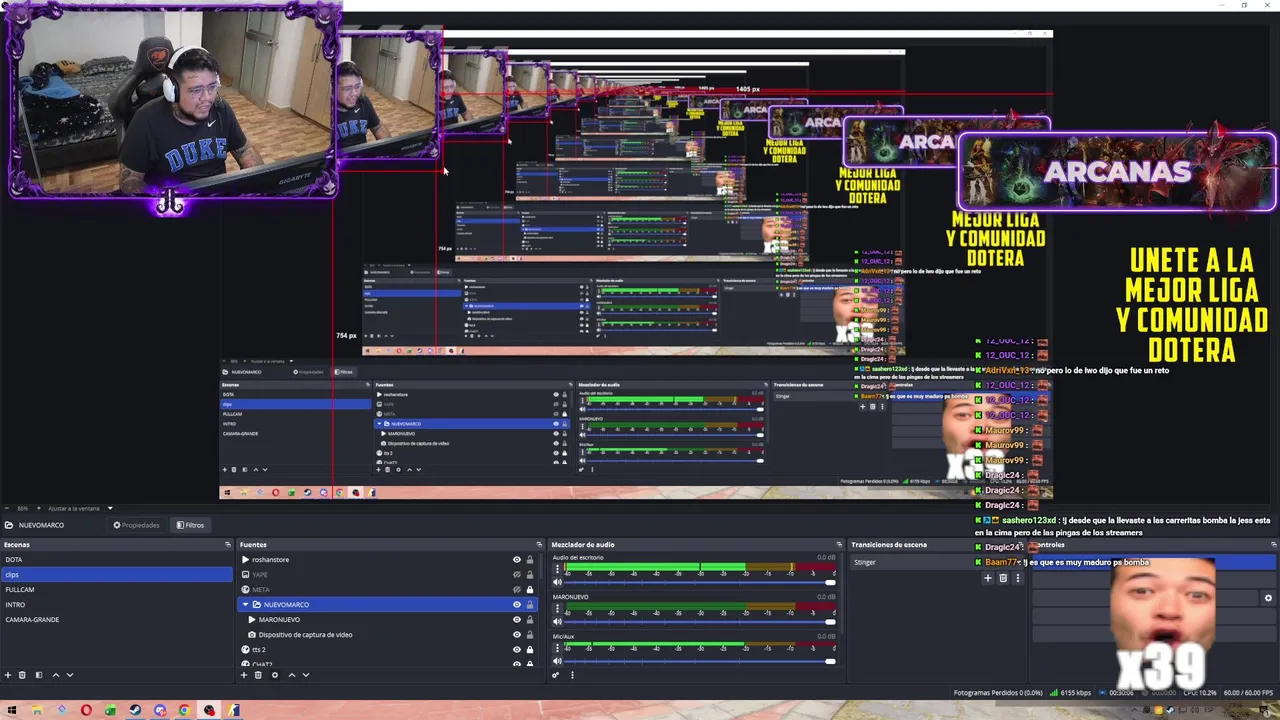Screen dimensions: 1280x720
Task: Select the Dispositivo de captura de video row
Action: [388, 635]
